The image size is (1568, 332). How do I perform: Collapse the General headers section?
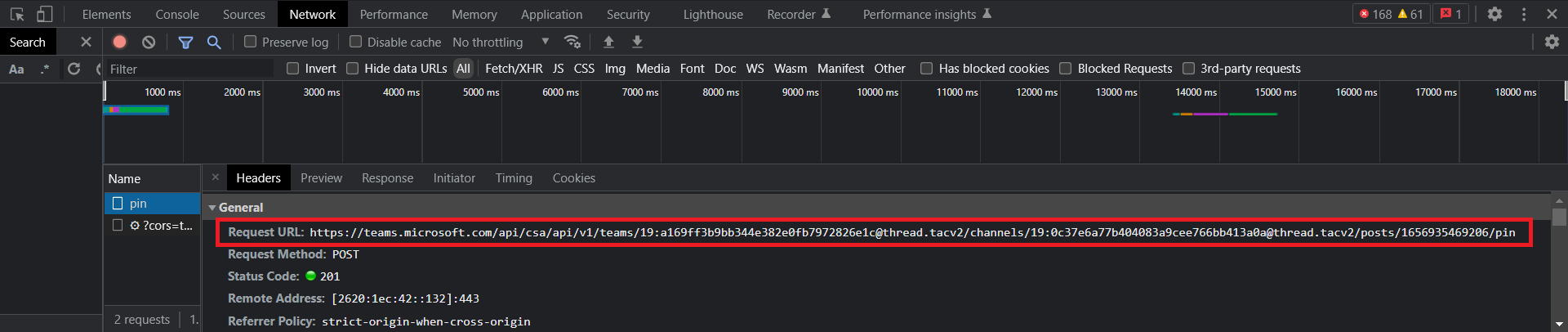(212, 208)
